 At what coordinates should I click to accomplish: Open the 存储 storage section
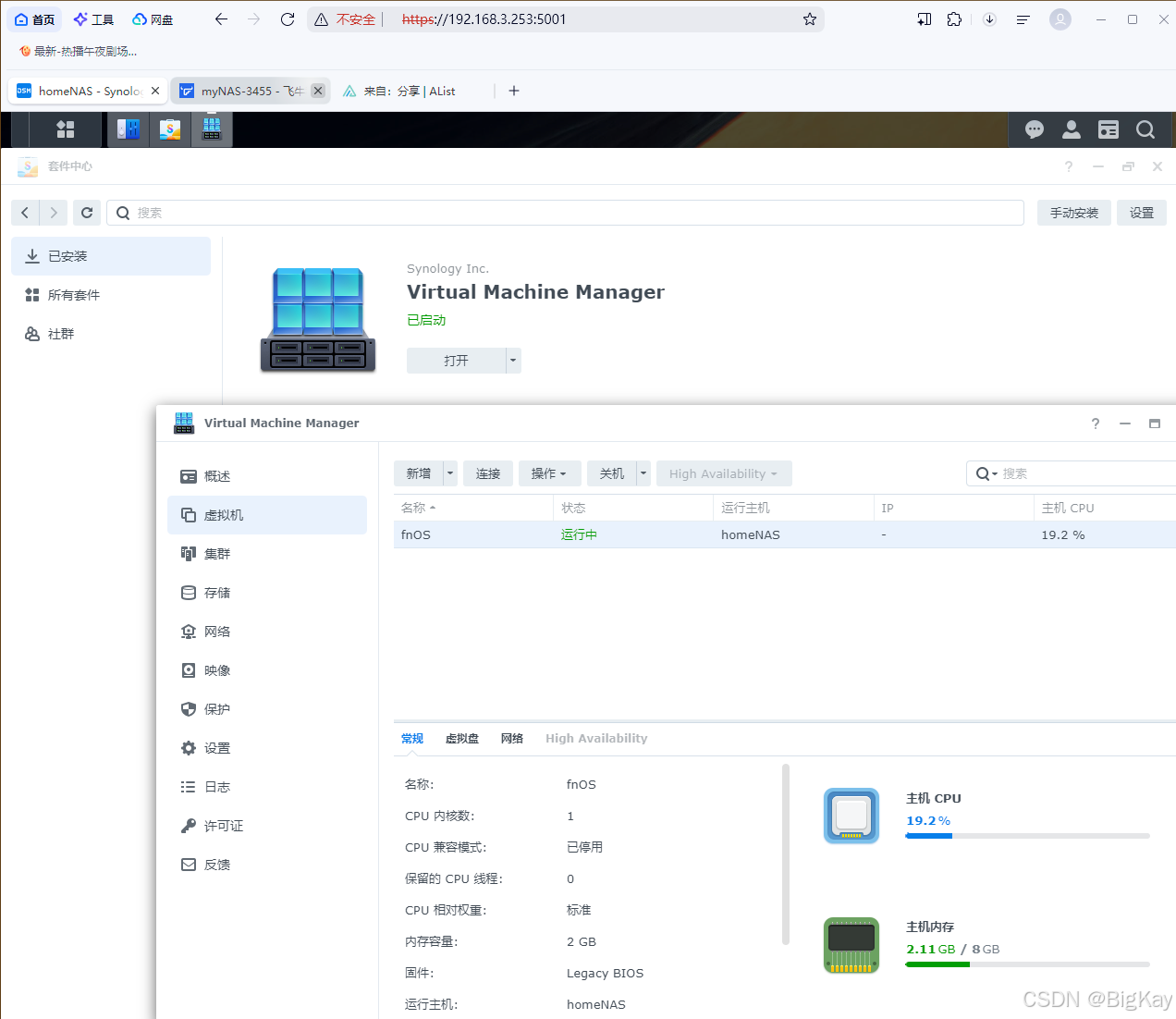(267, 593)
